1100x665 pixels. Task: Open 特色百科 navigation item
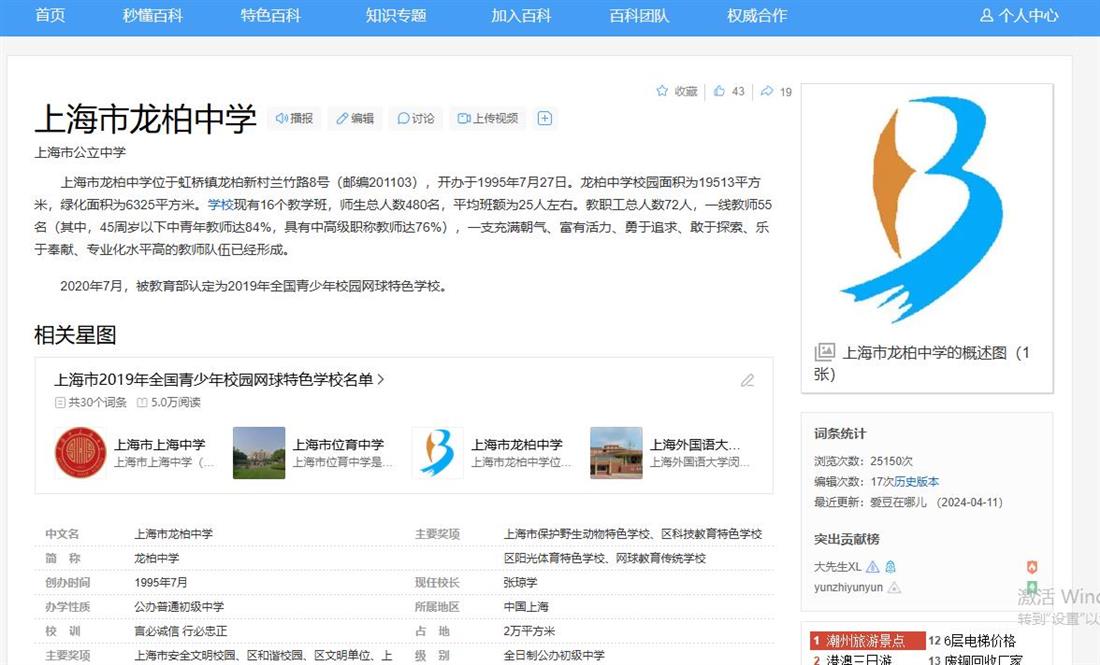270,15
